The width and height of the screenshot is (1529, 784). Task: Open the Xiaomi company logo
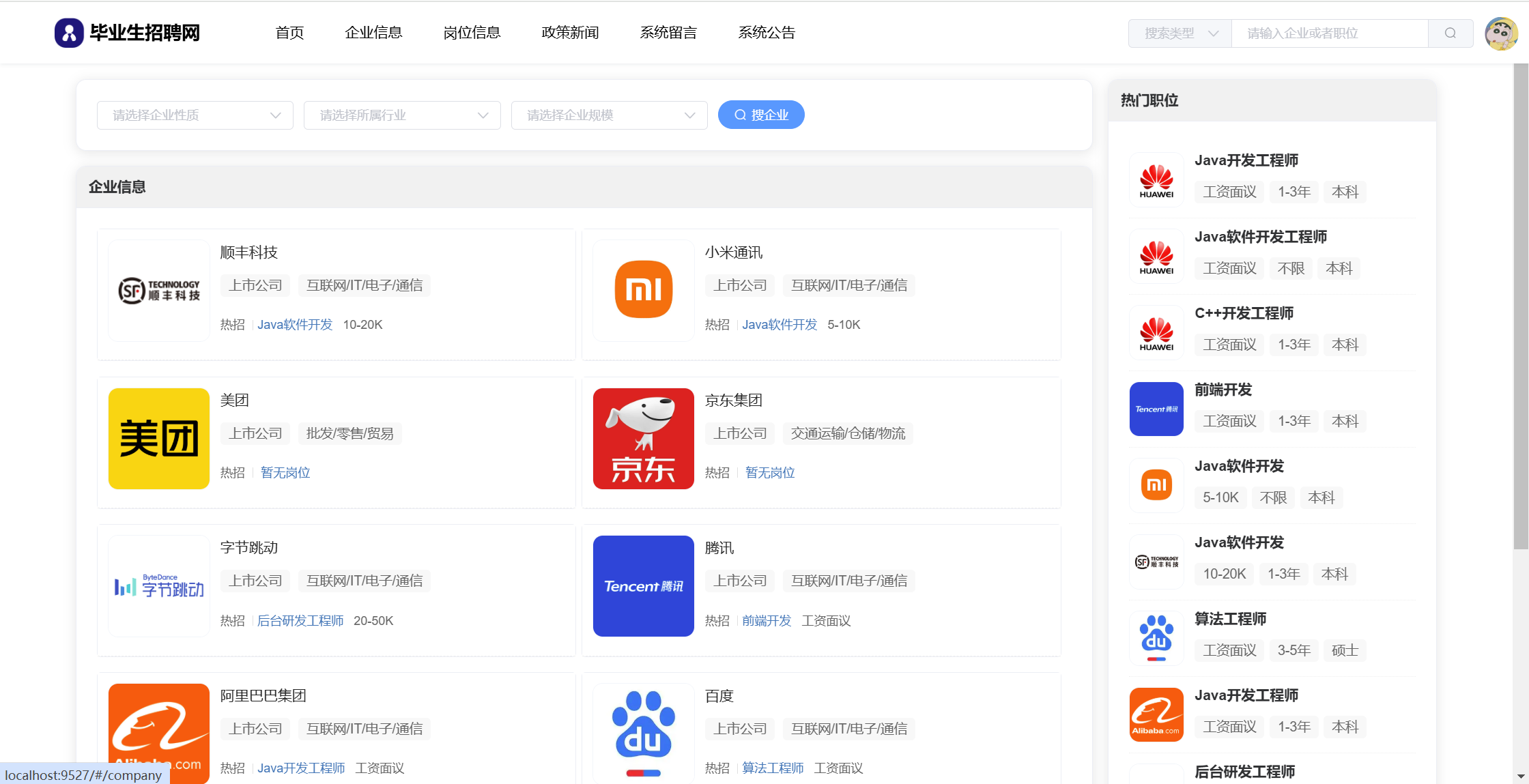tap(643, 290)
